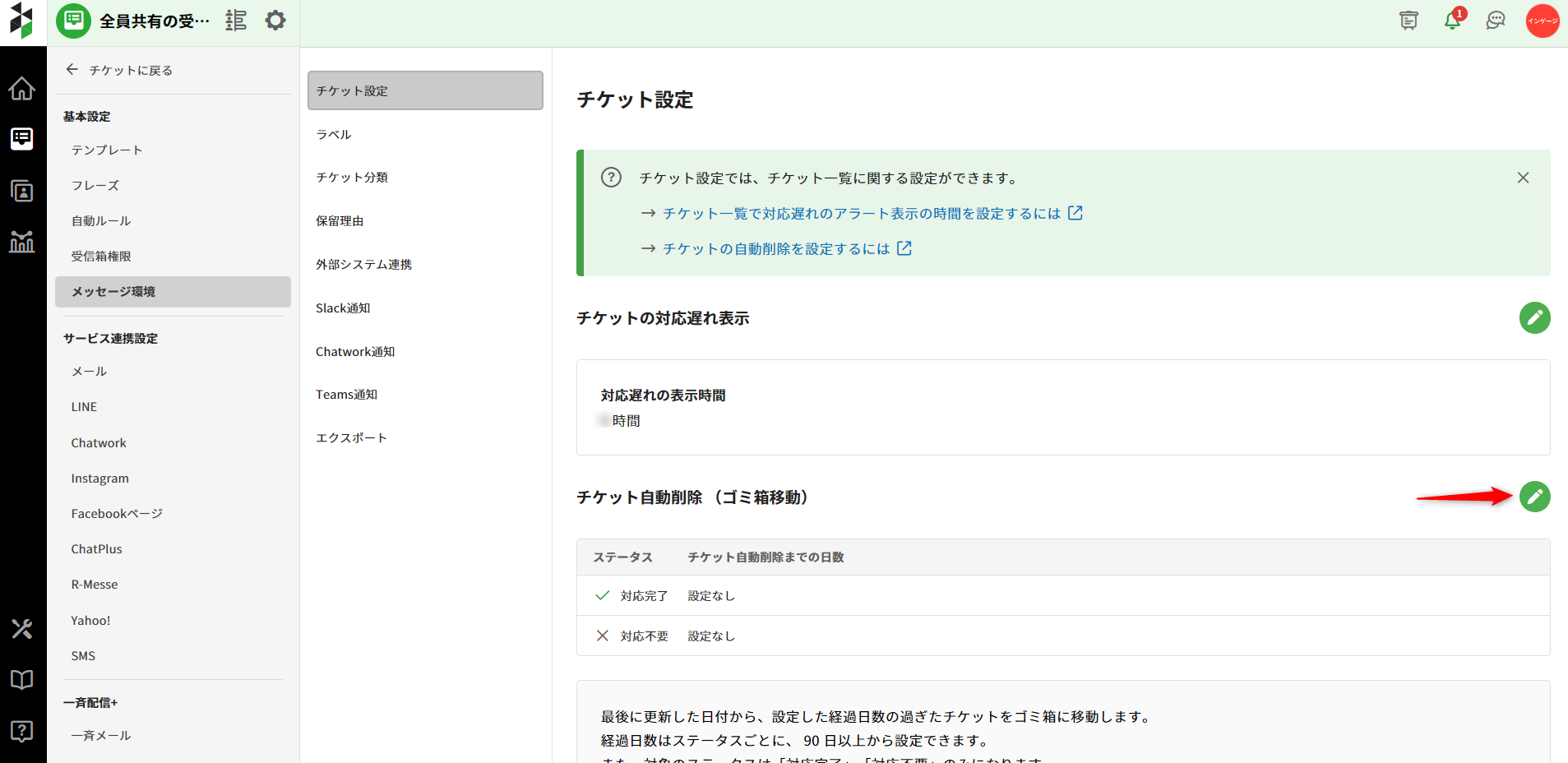Open the チケットの自動削除を設定するには link
The image size is (1568, 763).
777,248
